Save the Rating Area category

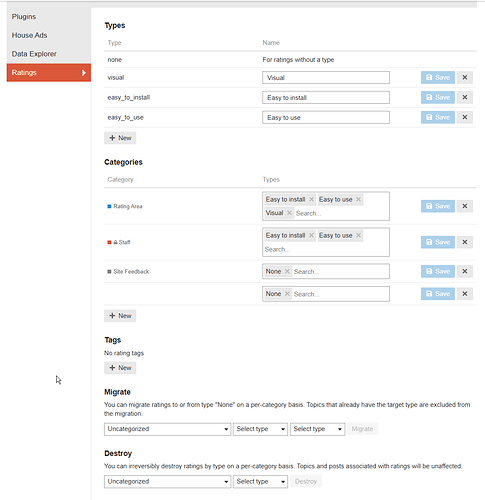437,206
